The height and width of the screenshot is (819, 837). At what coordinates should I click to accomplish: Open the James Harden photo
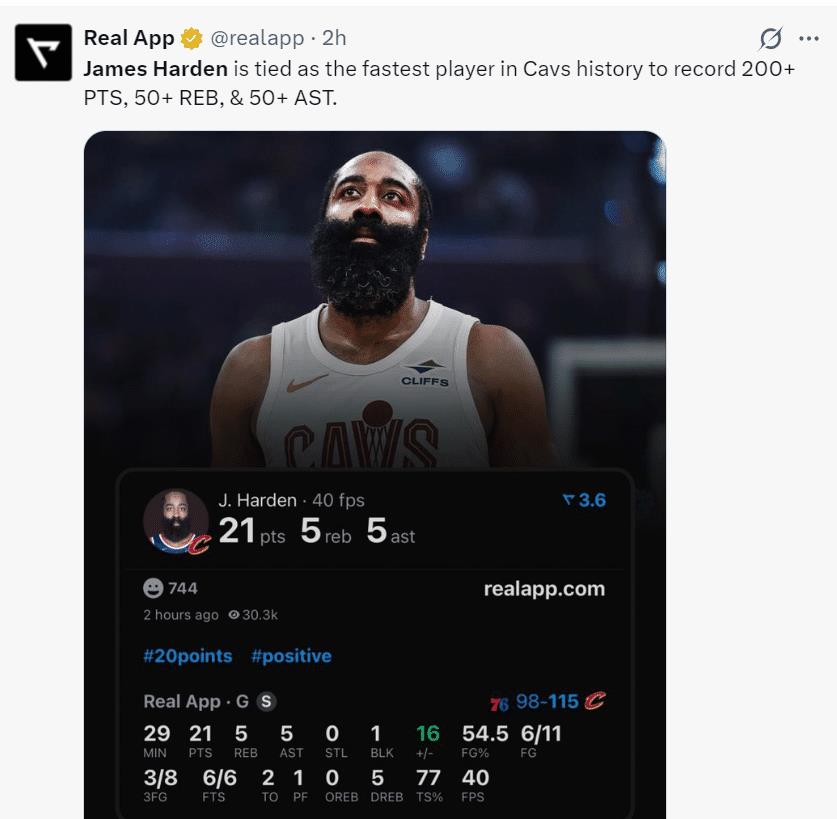coord(375,300)
